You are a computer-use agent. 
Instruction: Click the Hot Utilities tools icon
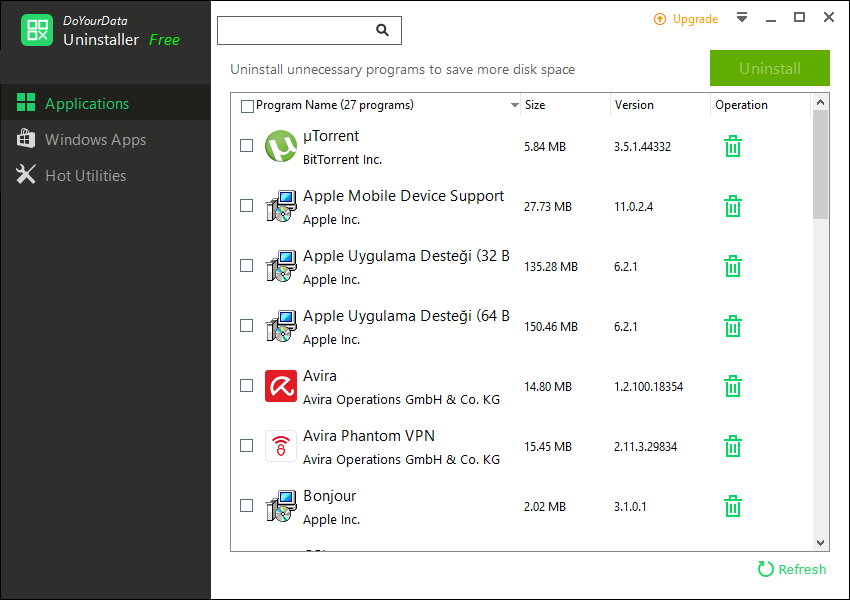25,175
